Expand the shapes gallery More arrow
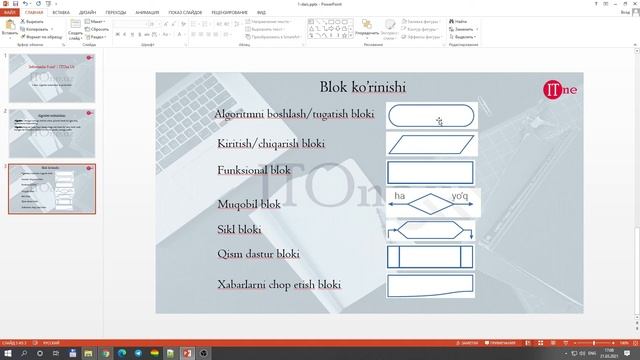 click(351, 36)
